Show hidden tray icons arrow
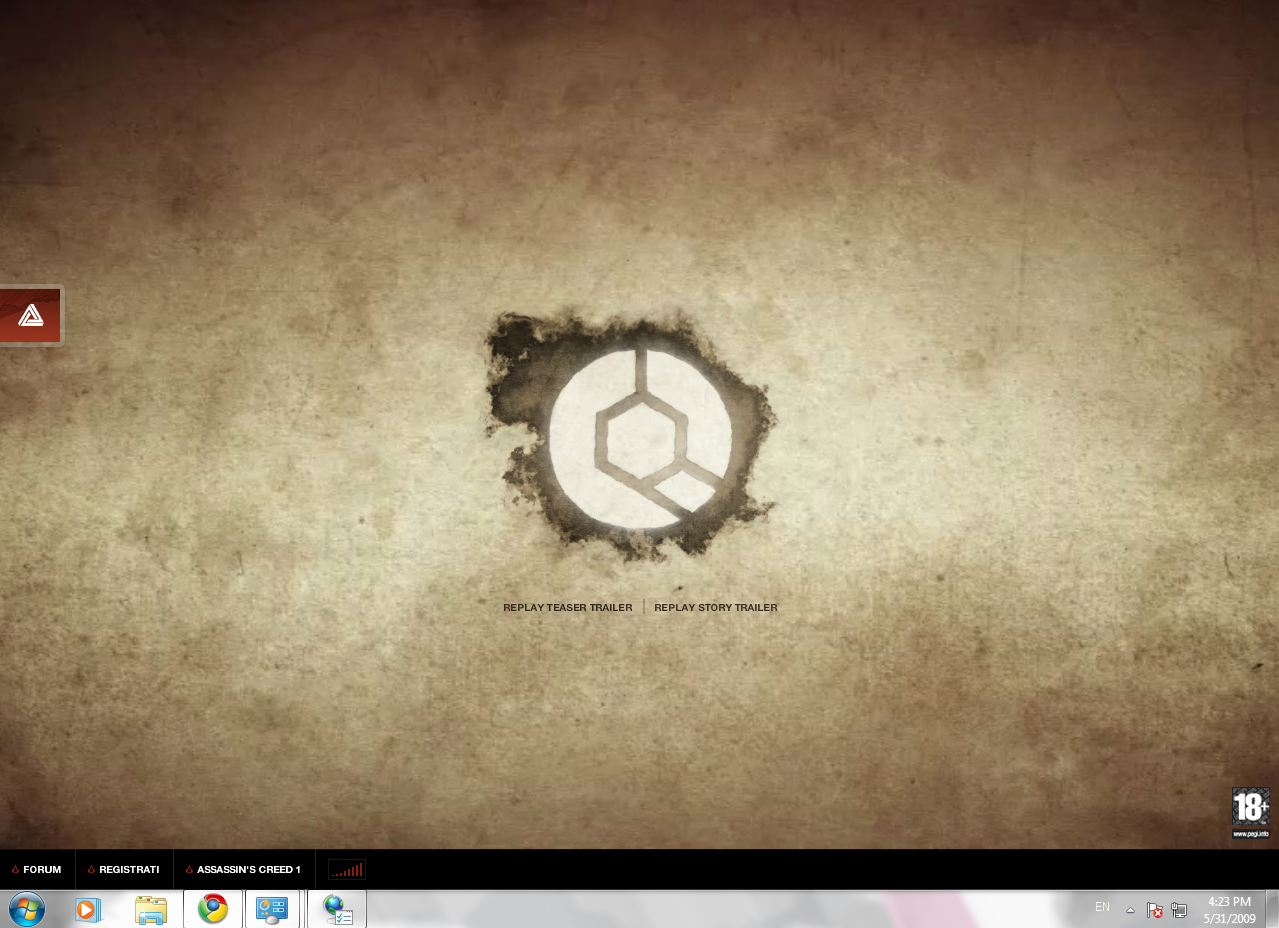This screenshot has width=1279, height=928. tap(1130, 910)
